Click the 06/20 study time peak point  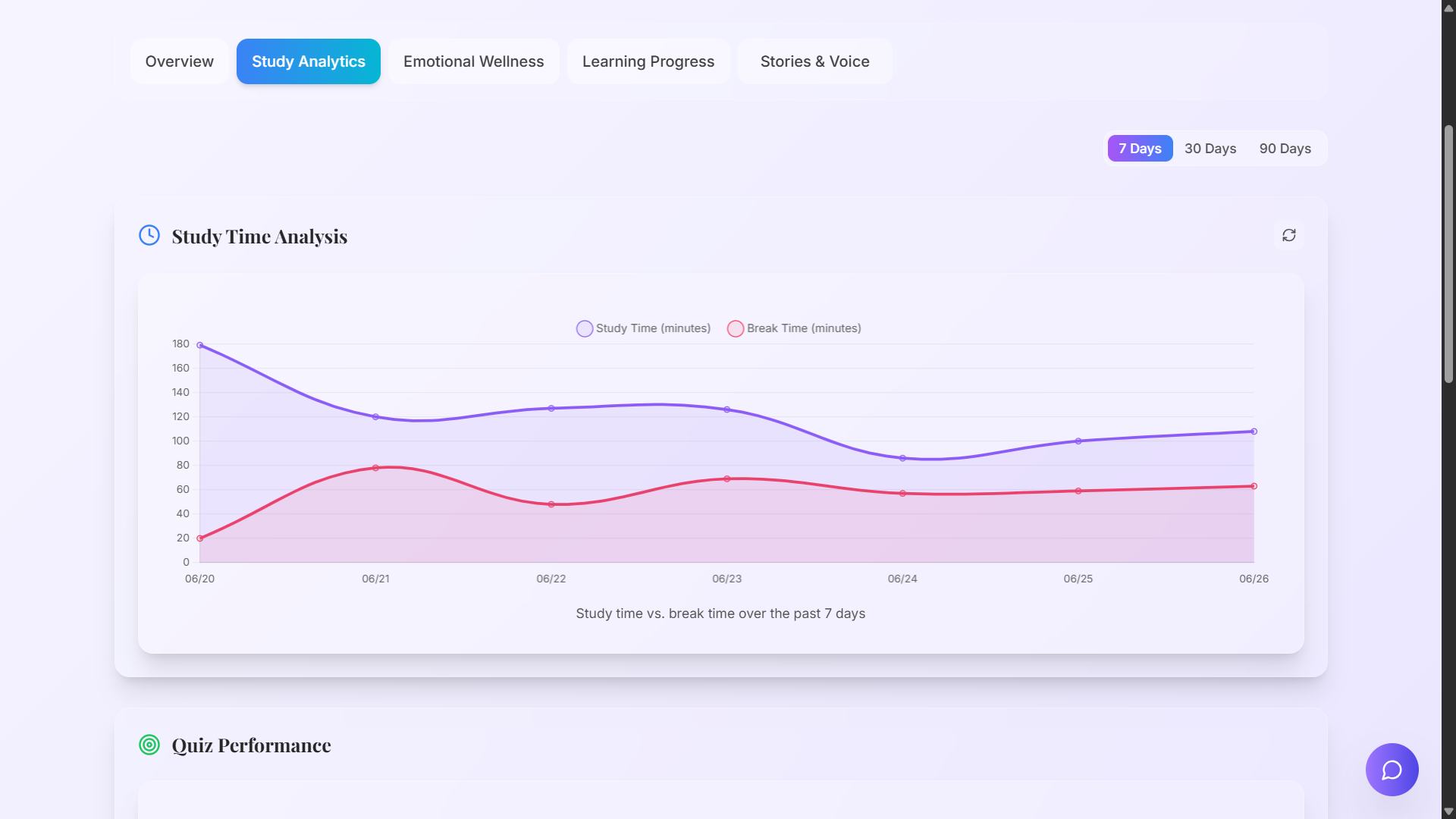(x=200, y=344)
